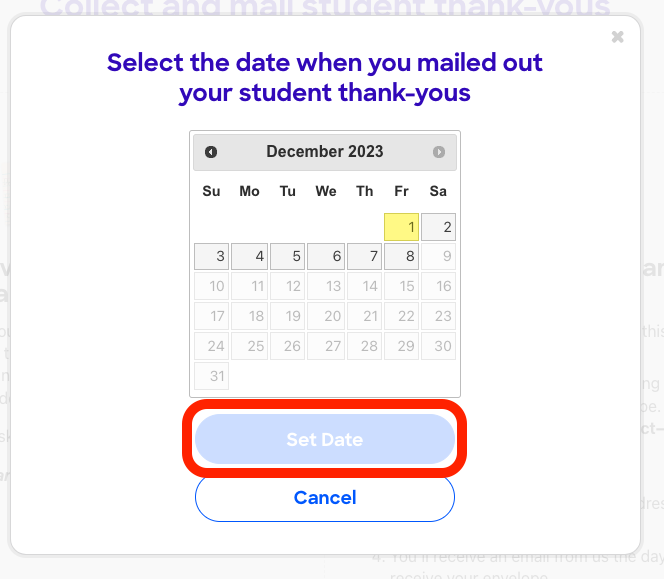664x579 pixels.
Task: Click the December 17 date cell
Action: pos(212,317)
